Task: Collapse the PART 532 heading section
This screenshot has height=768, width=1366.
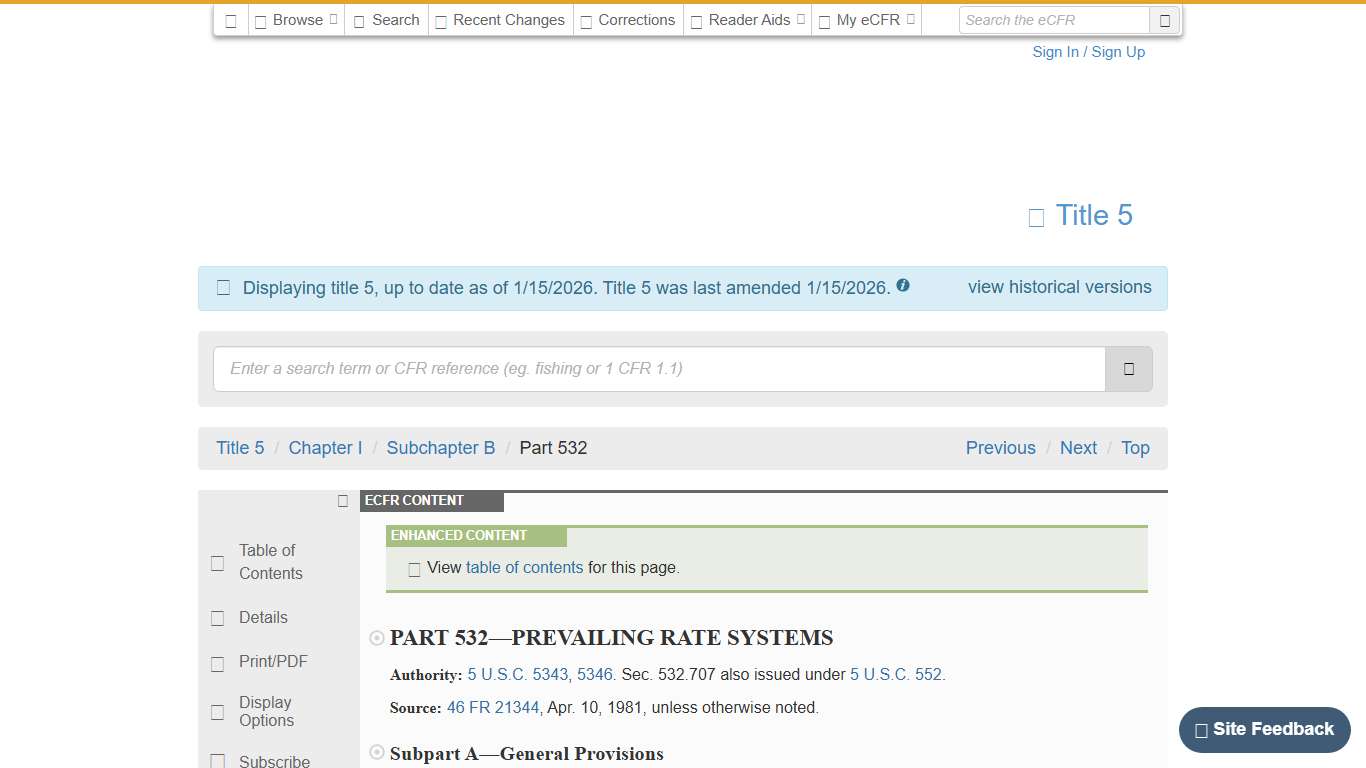Action: [376, 637]
